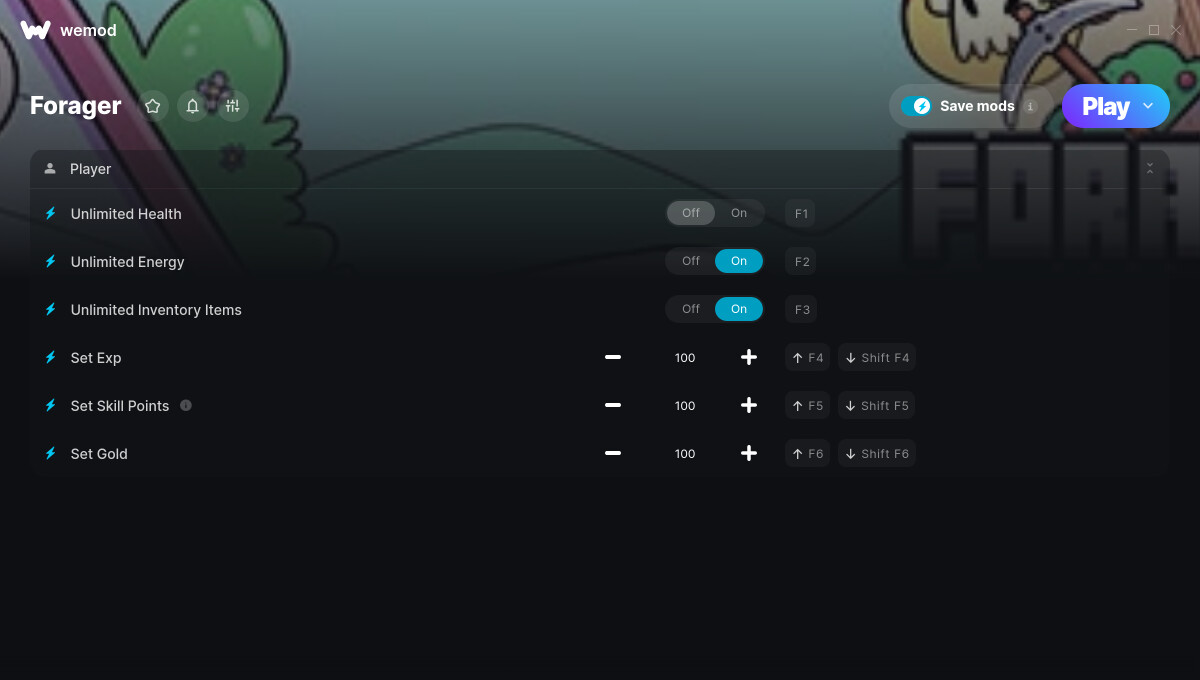Edit the Set Gold value field
Image resolution: width=1200 pixels, height=680 pixels.
point(685,453)
